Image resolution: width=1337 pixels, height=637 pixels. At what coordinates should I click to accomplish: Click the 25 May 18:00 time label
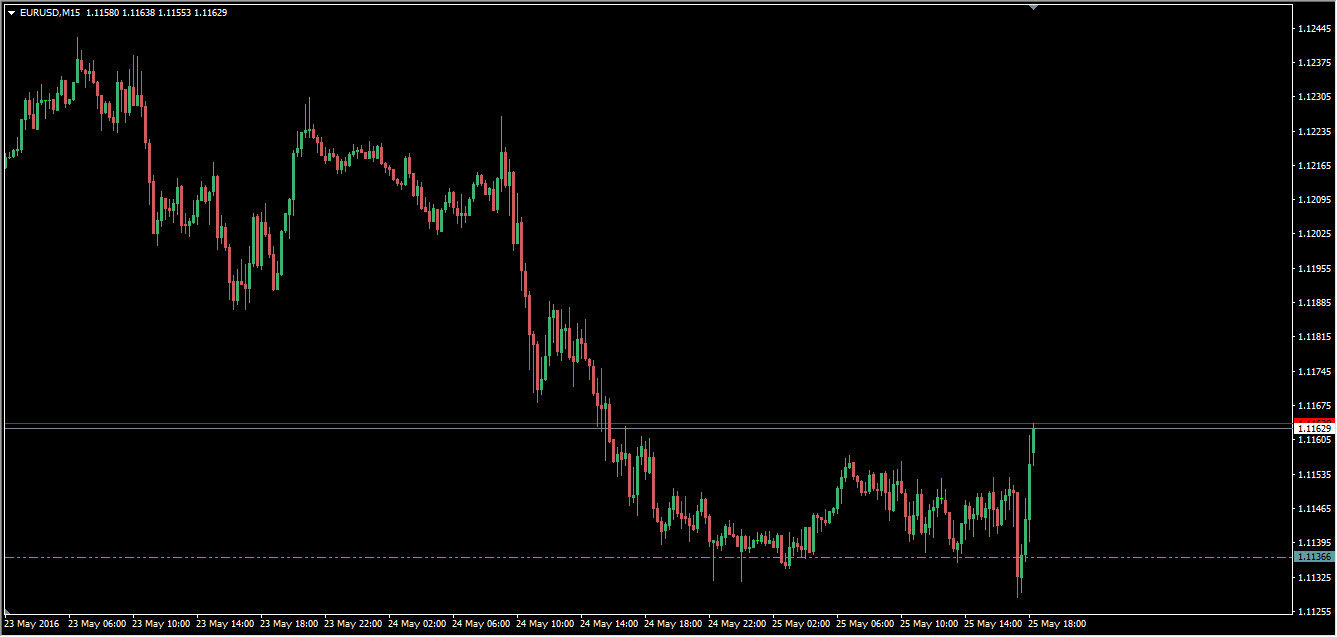pyautogui.click(x=1058, y=624)
